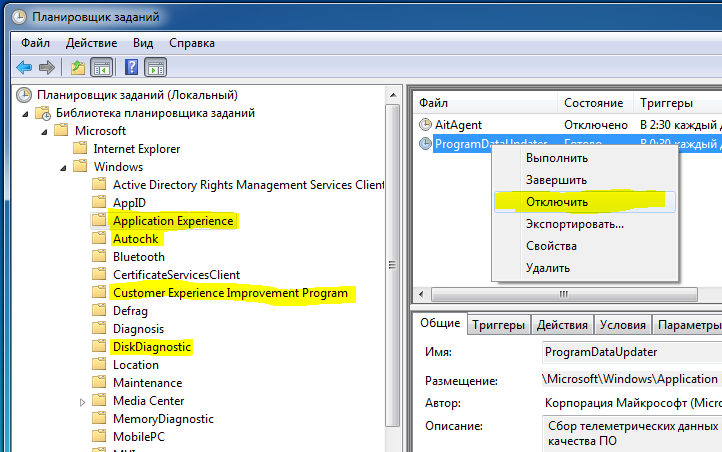Open the Файл menu
The height and width of the screenshot is (452, 722).
click(35, 43)
